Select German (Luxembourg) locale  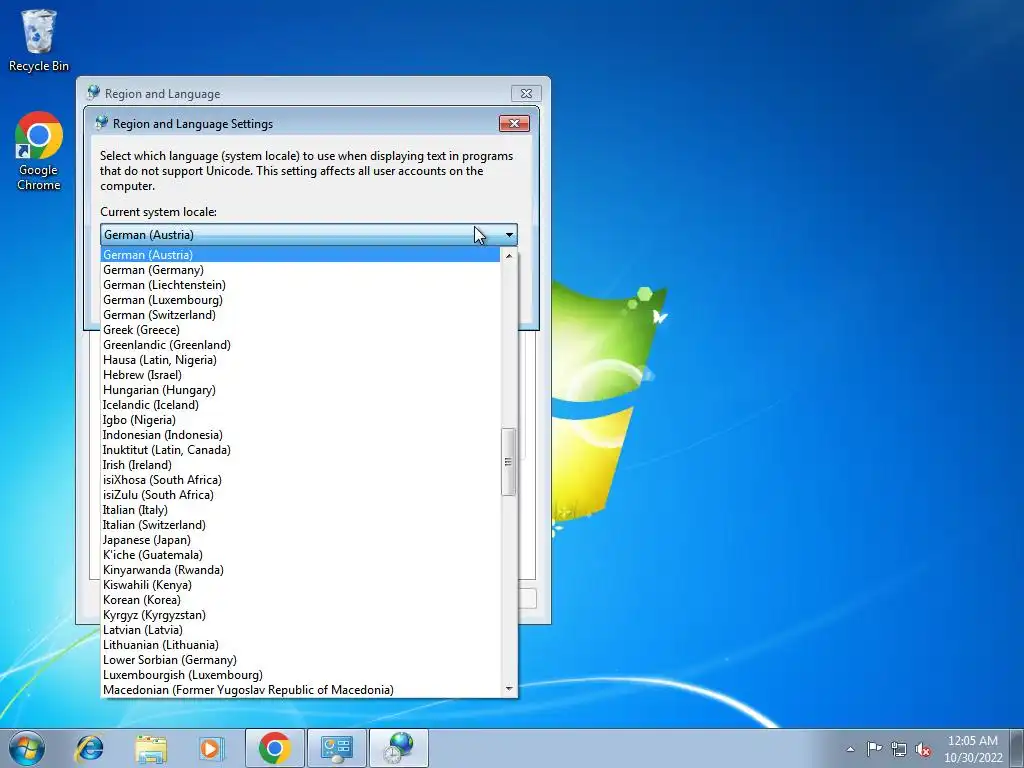[x=300, y=300]
